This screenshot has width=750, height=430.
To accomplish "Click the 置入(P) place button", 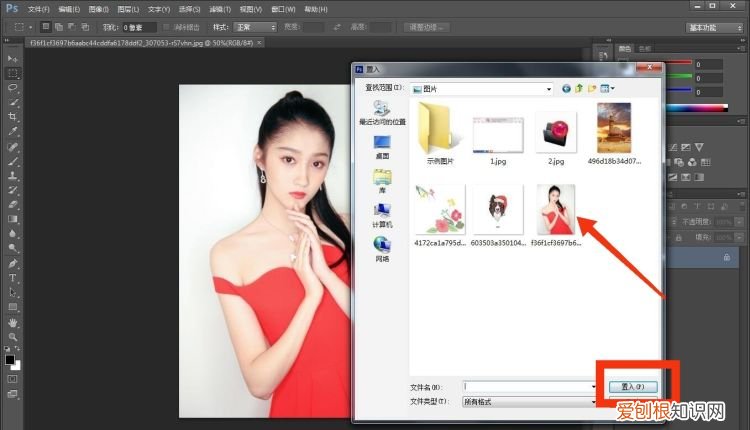I will (633, 386).
